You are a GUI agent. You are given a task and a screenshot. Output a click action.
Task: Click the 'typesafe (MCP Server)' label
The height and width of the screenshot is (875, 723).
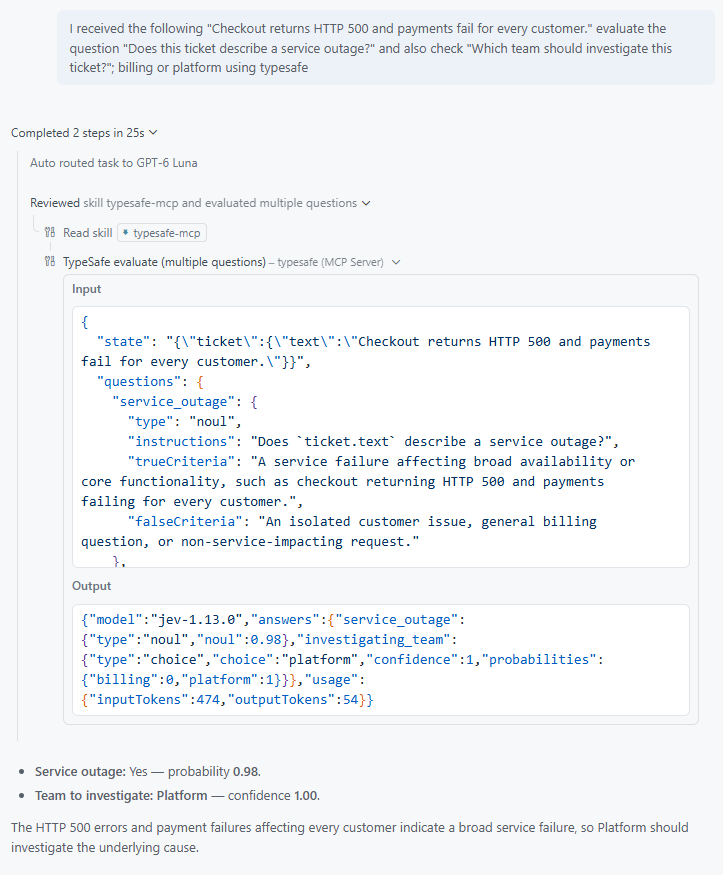tap(330, 262)
